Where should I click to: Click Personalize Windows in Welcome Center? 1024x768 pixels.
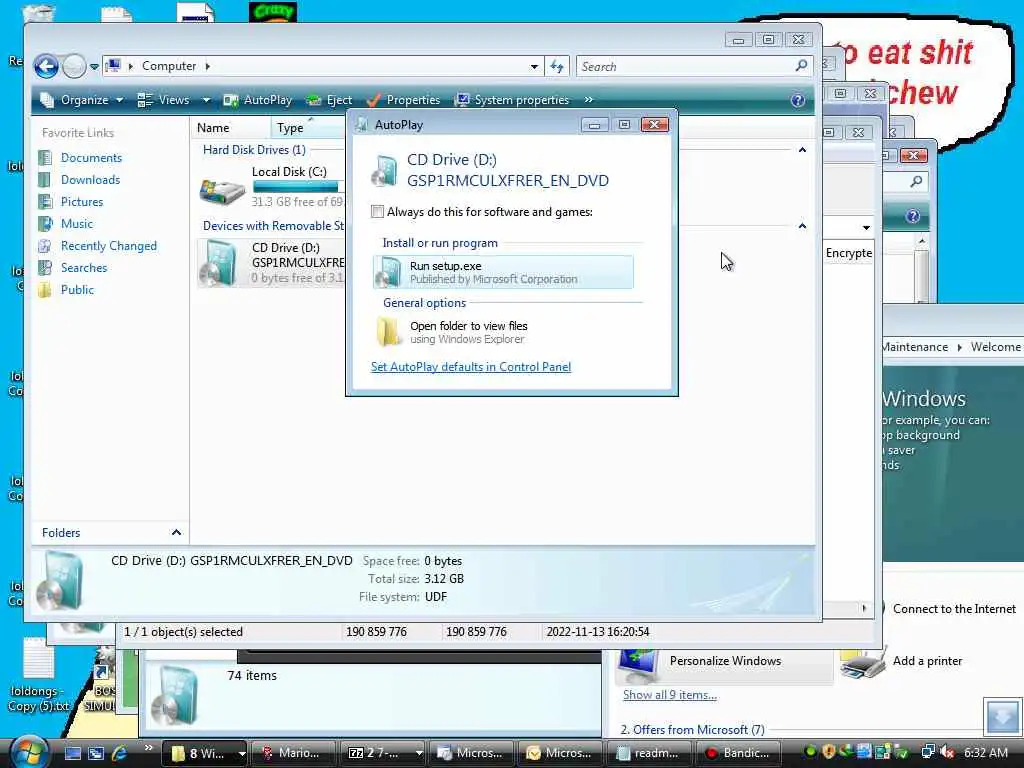[725, 661]
